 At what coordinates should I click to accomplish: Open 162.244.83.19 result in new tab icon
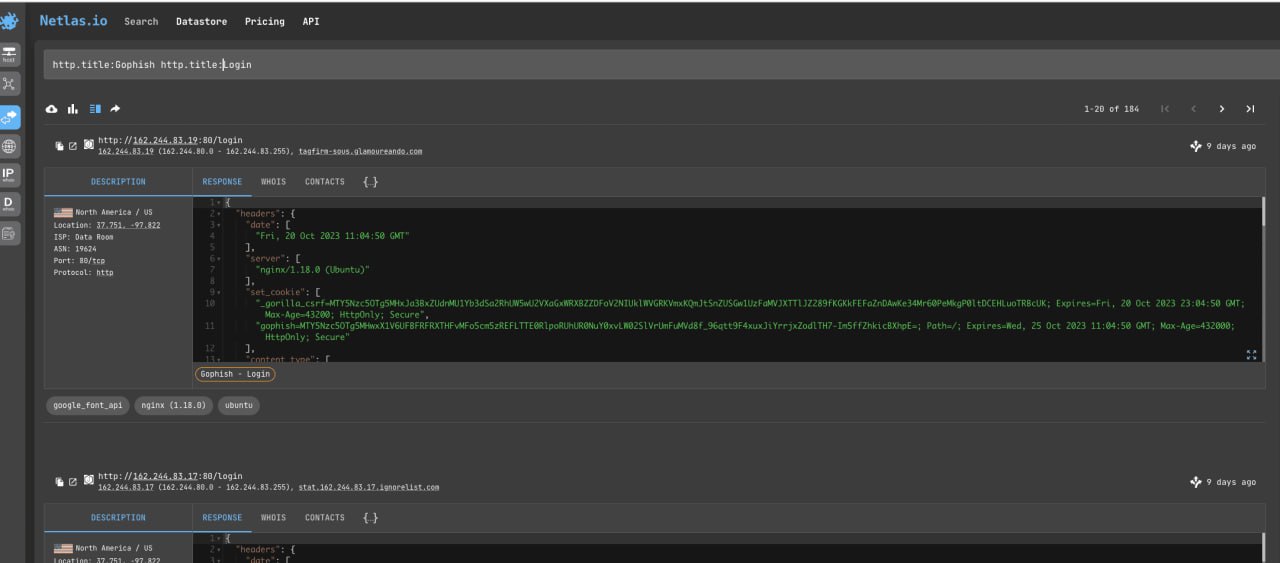[x=73, y=146]
